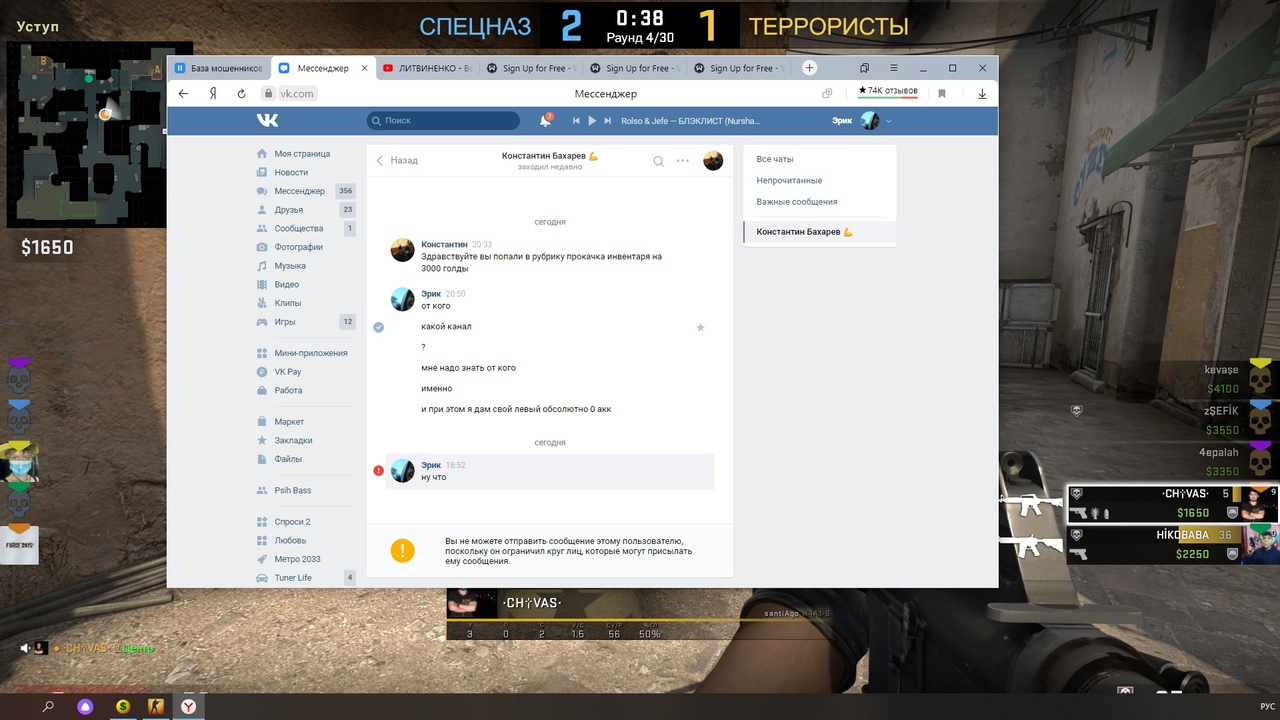Play the Rolso & Jefe track

pos(592,121)
